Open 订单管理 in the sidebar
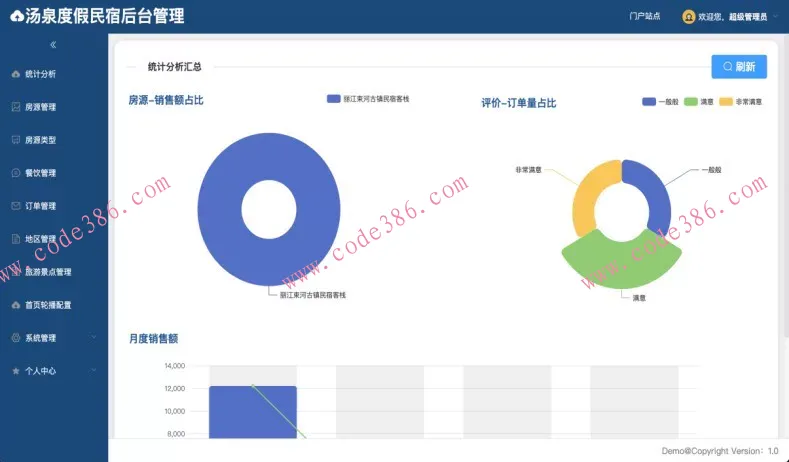 tap(54, 206)
